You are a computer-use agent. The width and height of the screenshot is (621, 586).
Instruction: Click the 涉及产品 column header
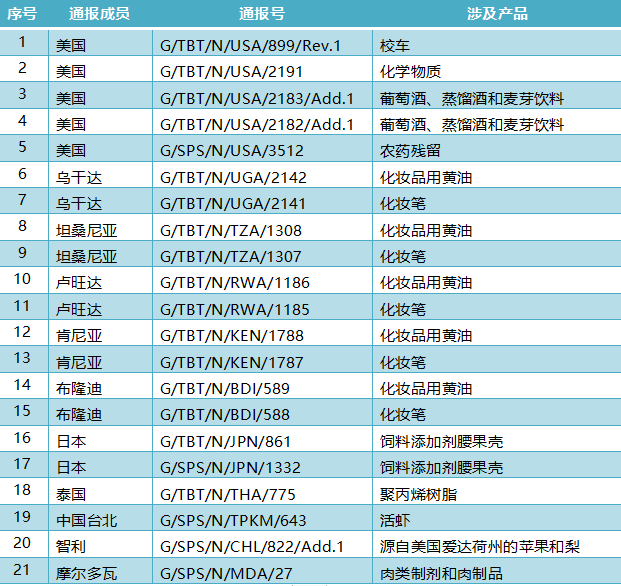click(x=497, y=13)
